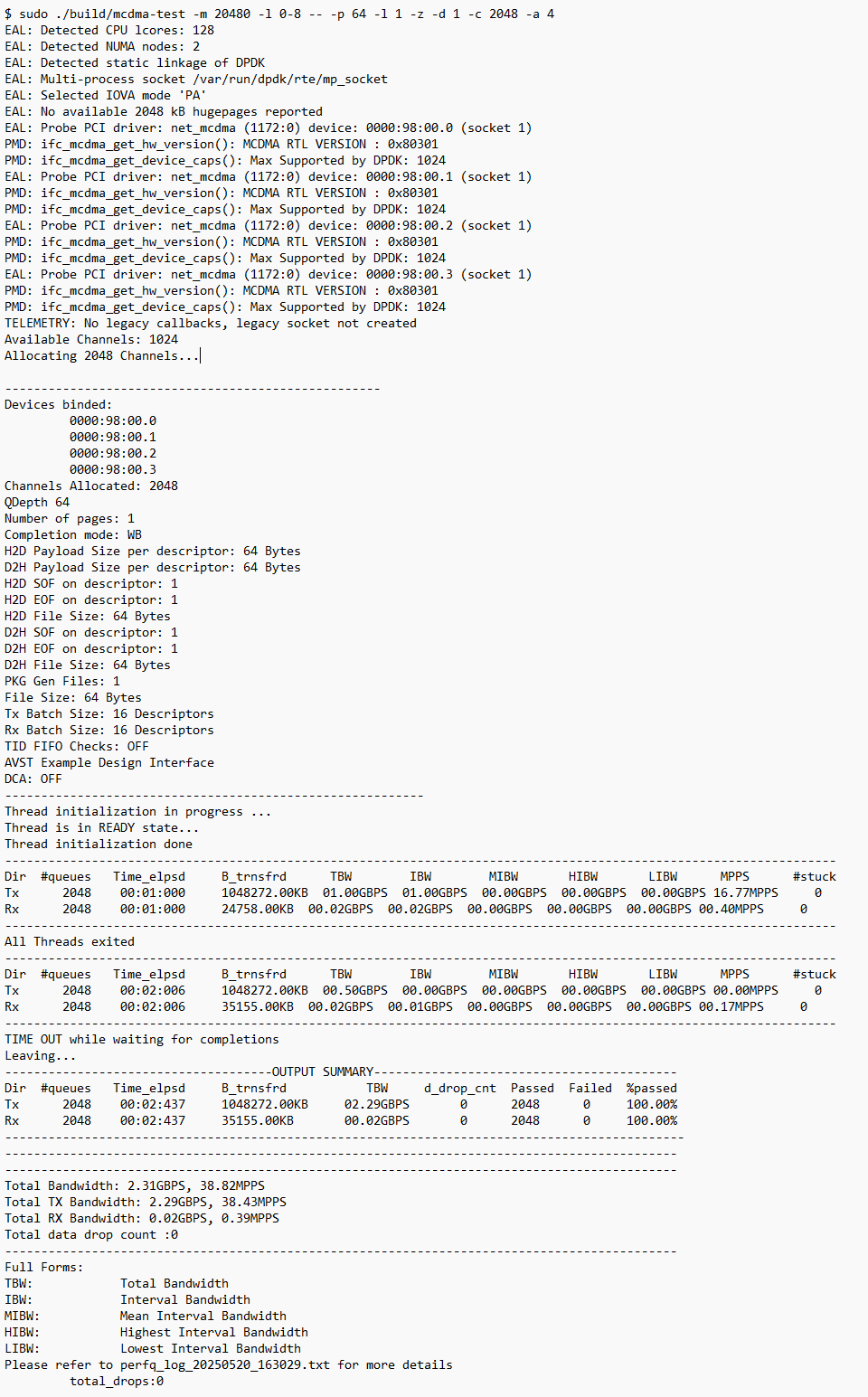Click the OUTPUT SUMMARY heading
The width and height of the screenshot is (868, 1397).
point(323,1071)
